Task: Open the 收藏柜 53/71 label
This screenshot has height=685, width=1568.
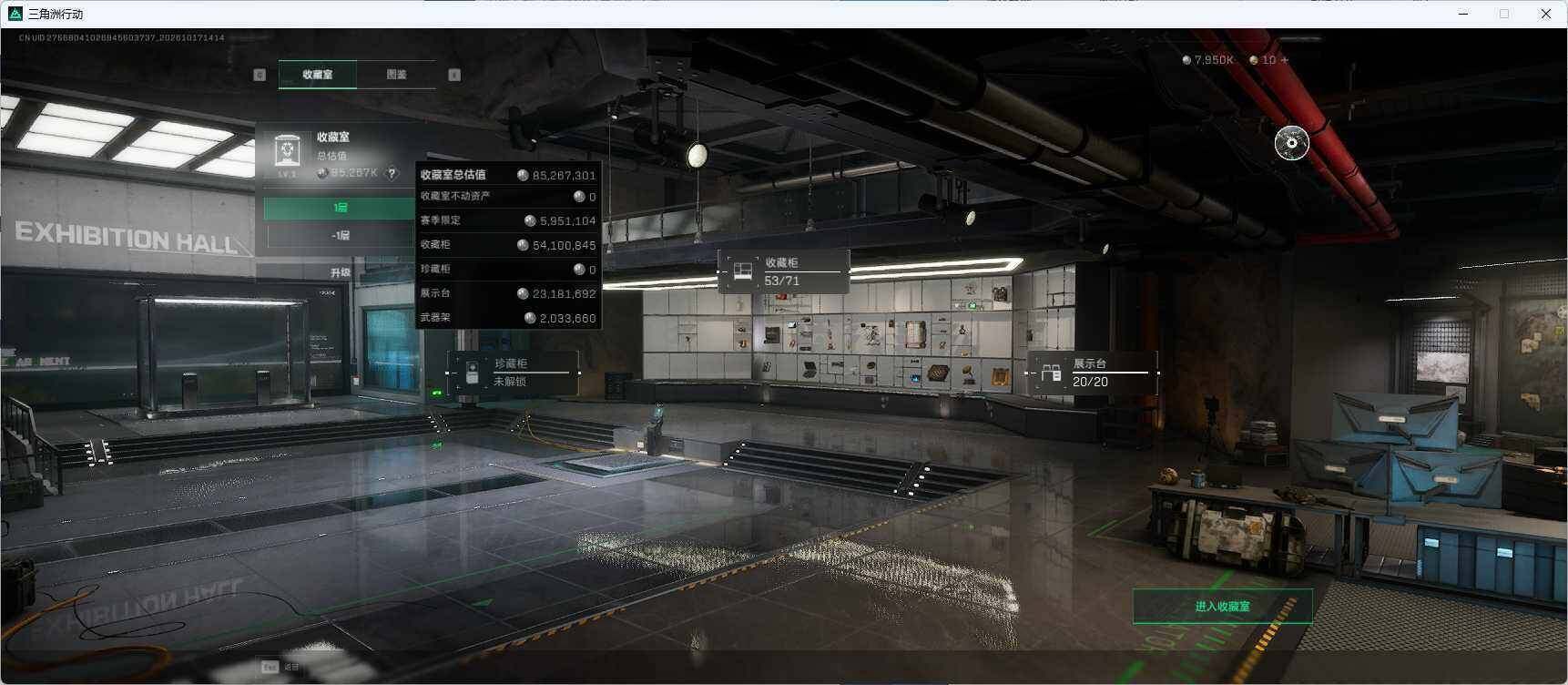Action: point(782,271)
